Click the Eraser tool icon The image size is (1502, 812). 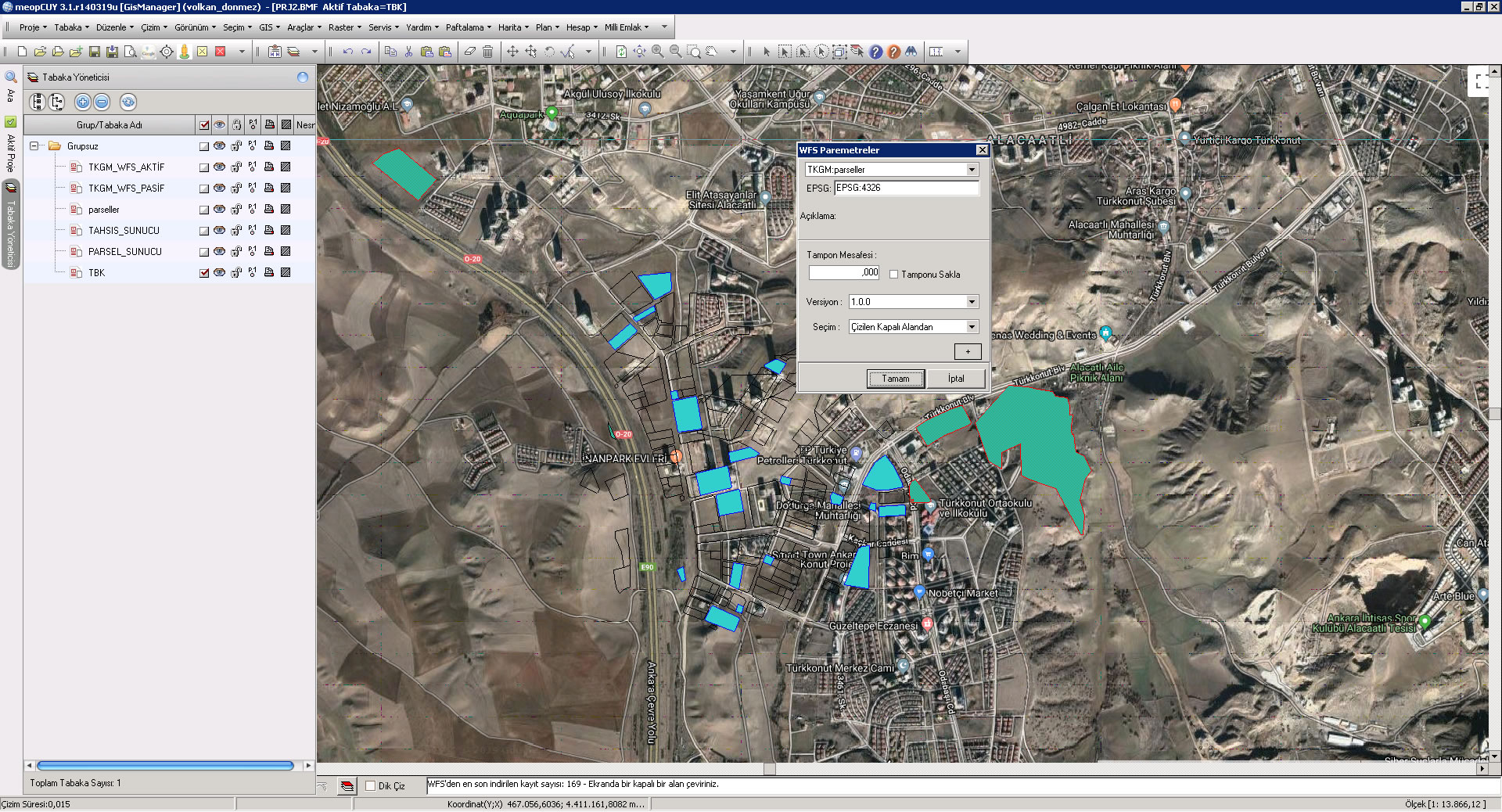pyautogui.click(x=469, y=52)
